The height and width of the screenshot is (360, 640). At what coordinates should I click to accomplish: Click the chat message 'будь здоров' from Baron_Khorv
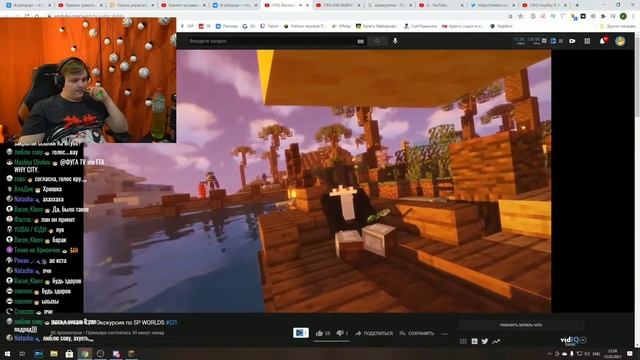67,281
